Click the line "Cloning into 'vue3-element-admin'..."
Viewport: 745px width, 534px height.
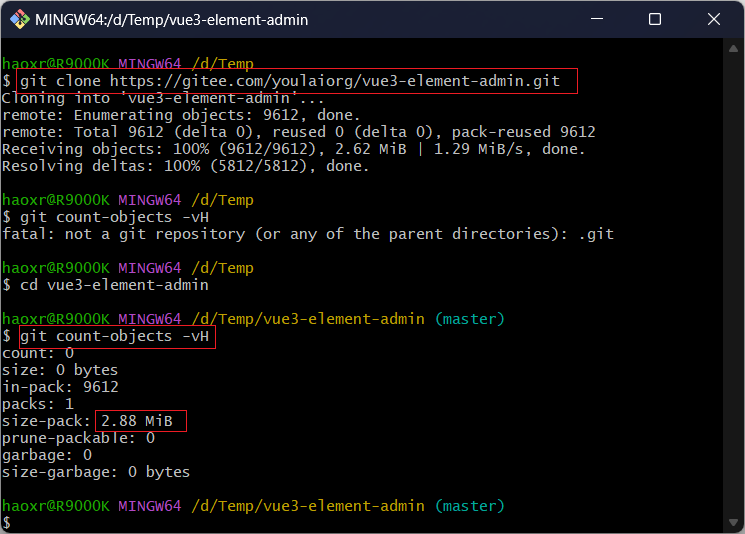(163, 98)
